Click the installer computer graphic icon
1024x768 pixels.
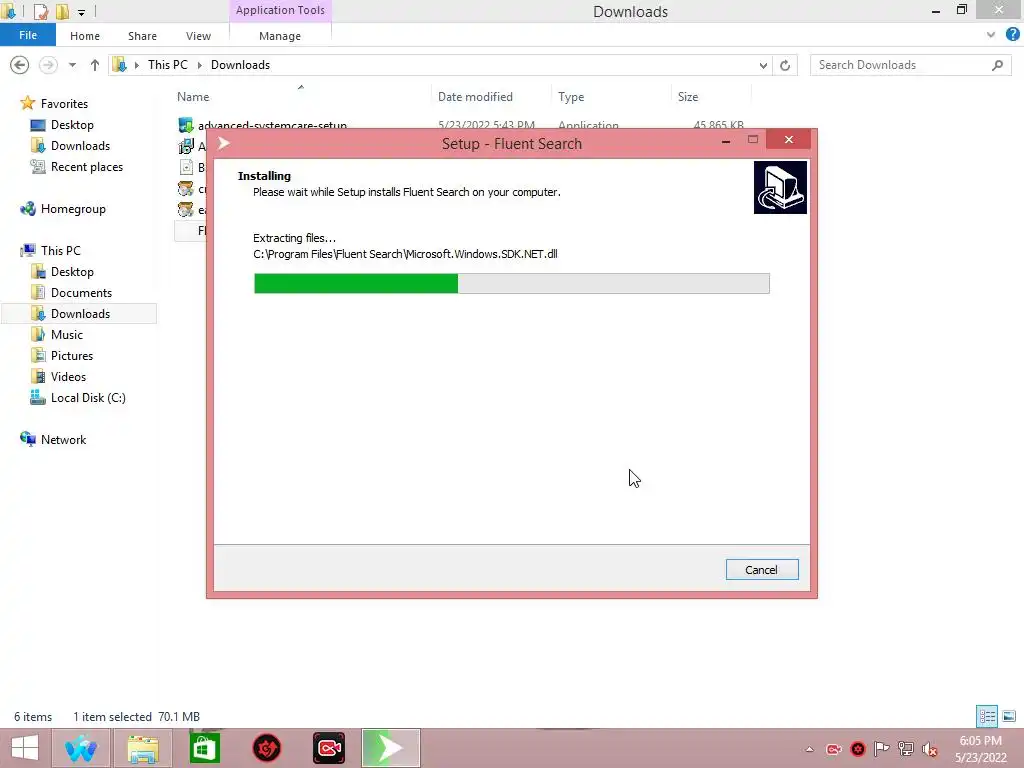point(780,187)
